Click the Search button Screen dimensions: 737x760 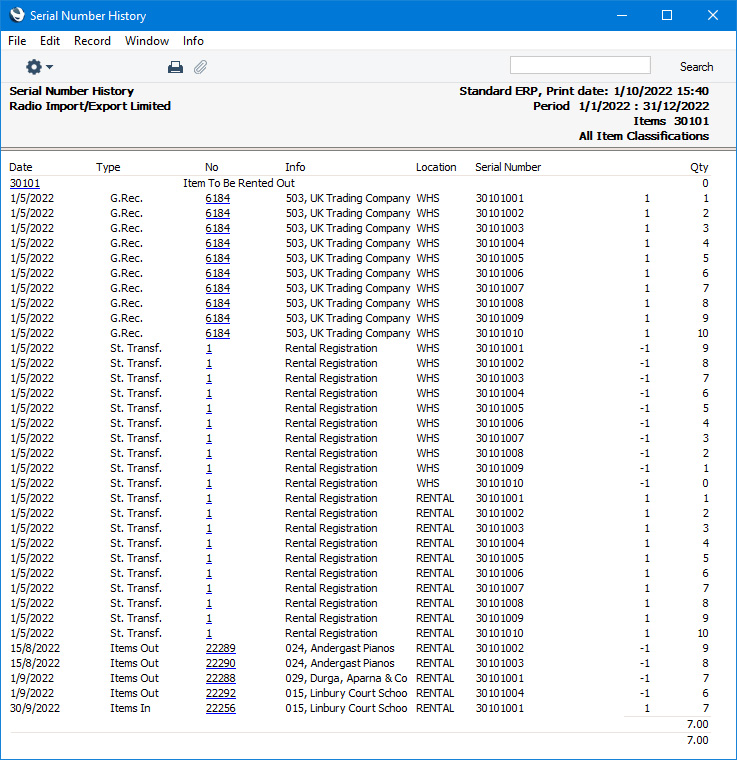coord(696,67)
